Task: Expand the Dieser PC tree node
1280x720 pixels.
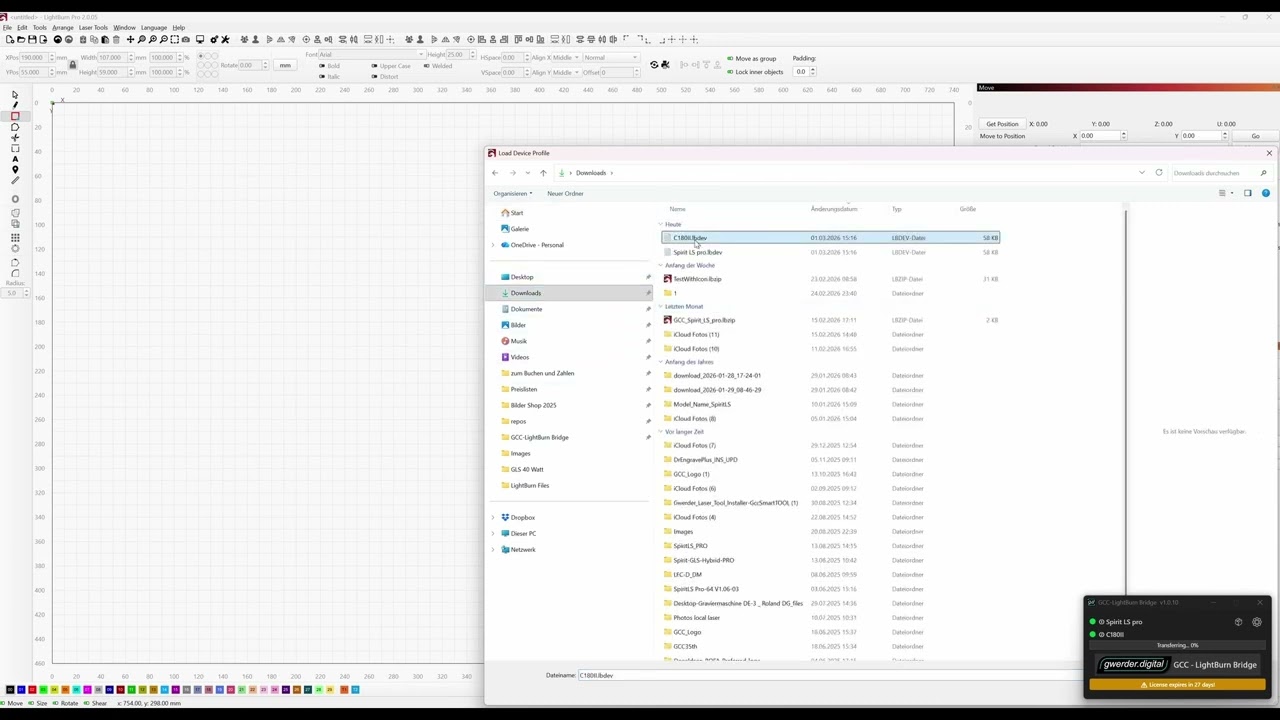Action: pos(492,534)
